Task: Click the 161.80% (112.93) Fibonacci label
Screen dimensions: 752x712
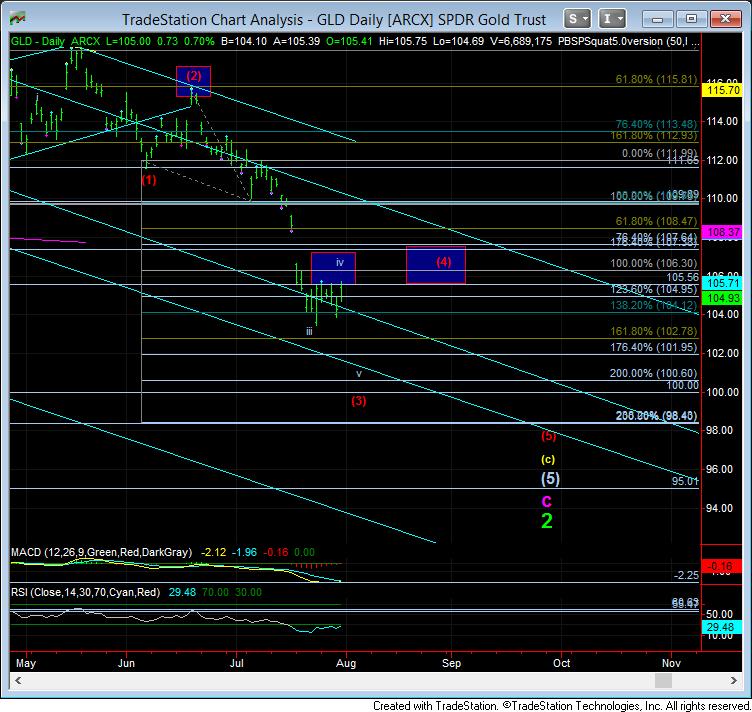Action: pyautogui.click(x=654, y=136)
